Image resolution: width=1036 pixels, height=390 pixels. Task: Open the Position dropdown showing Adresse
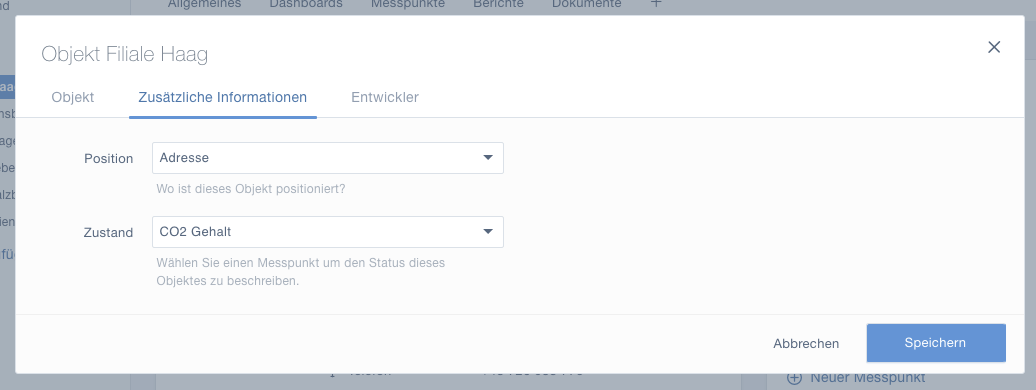pos(328,158)
